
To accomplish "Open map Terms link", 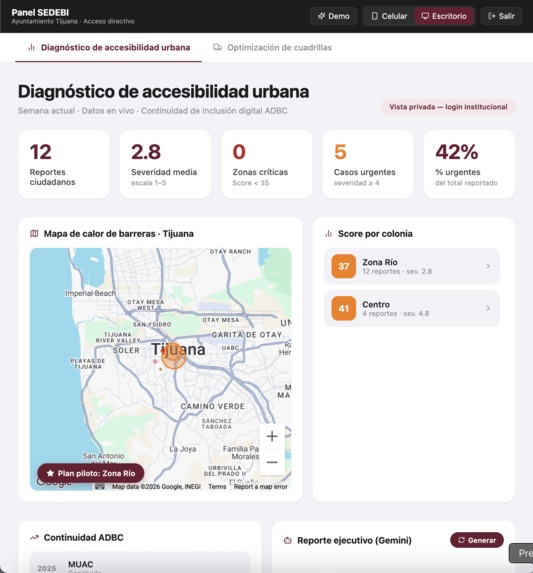I will 217,487.
